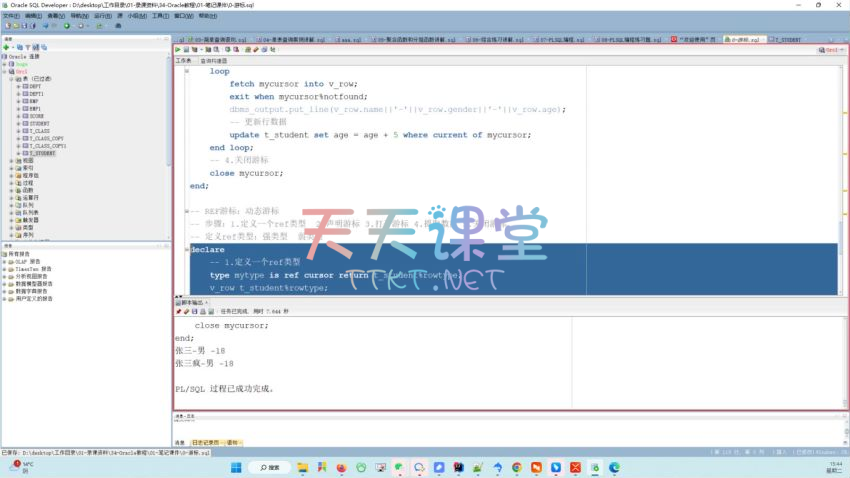Click the Windows Start button on taskbar
This screenshot has height=478, width=850.
(236, 467)
